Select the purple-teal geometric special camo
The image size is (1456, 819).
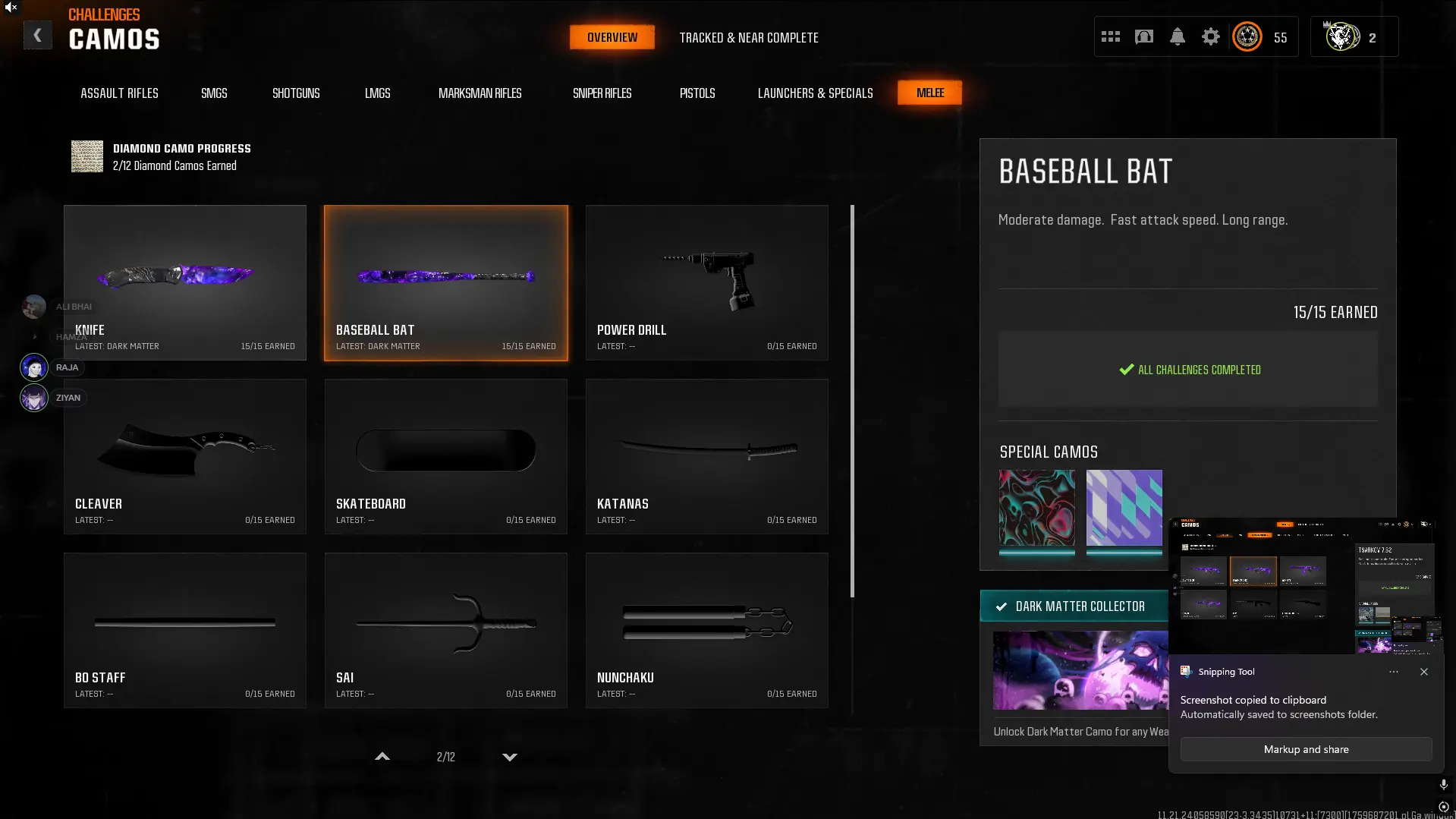[1124, 508]
